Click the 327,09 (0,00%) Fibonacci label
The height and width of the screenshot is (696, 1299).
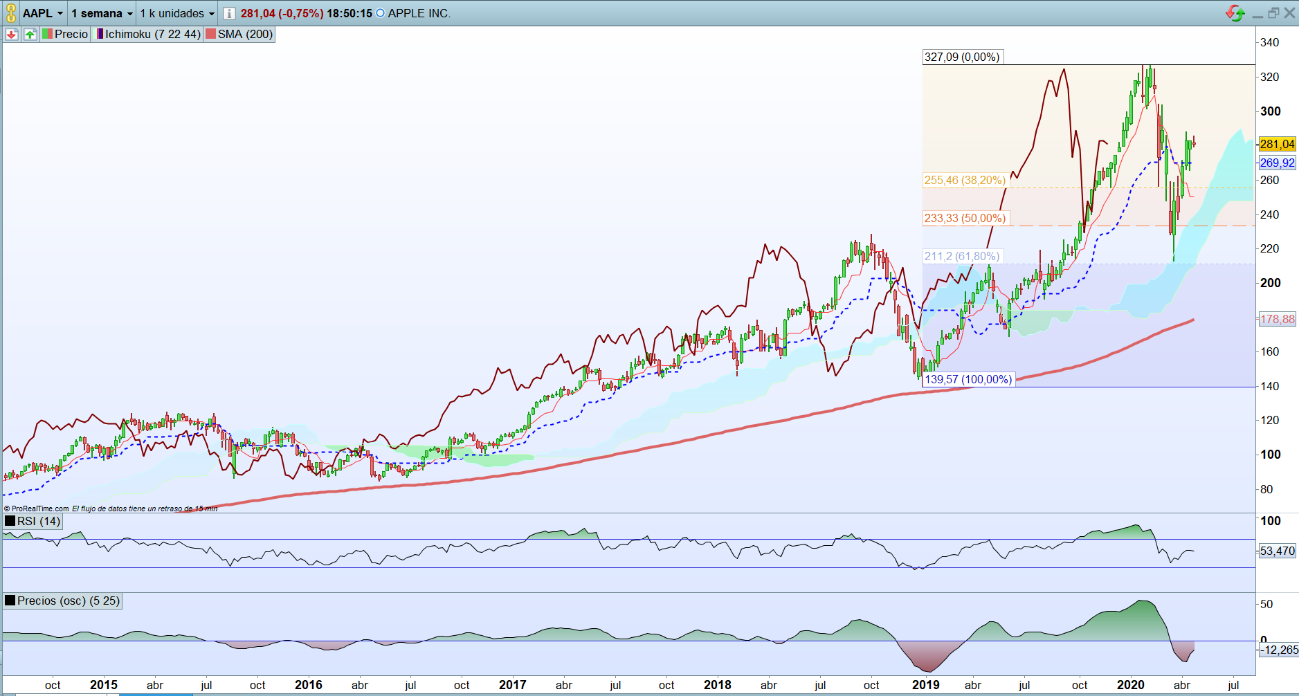coord(961,57)
